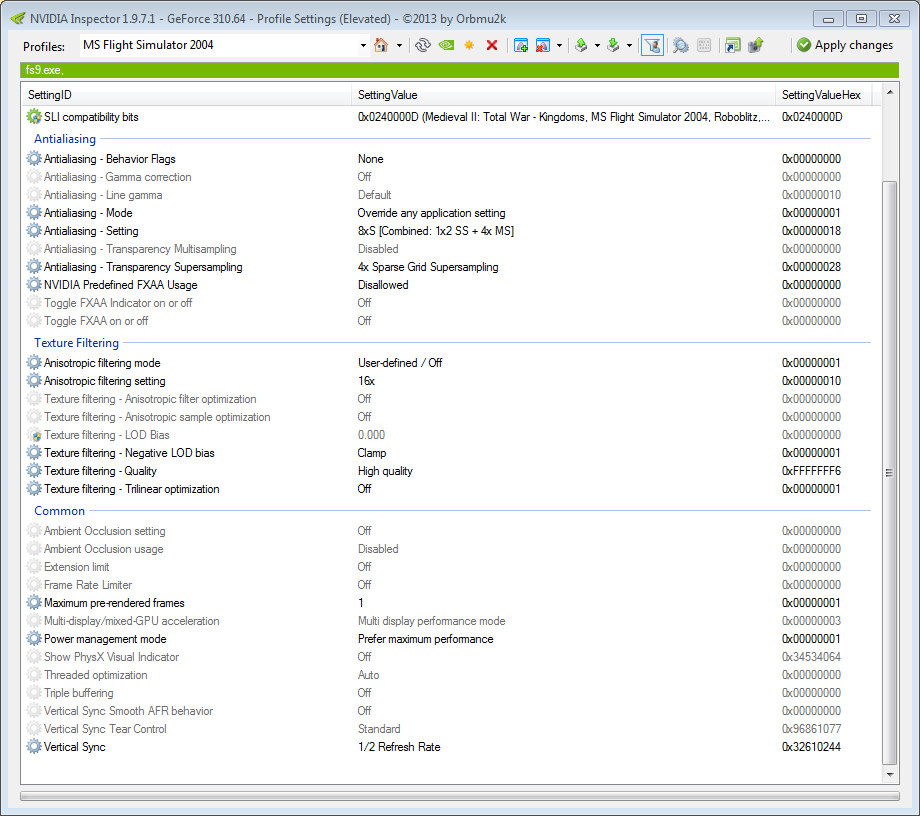Delete current profile with red X

[492, 45]
